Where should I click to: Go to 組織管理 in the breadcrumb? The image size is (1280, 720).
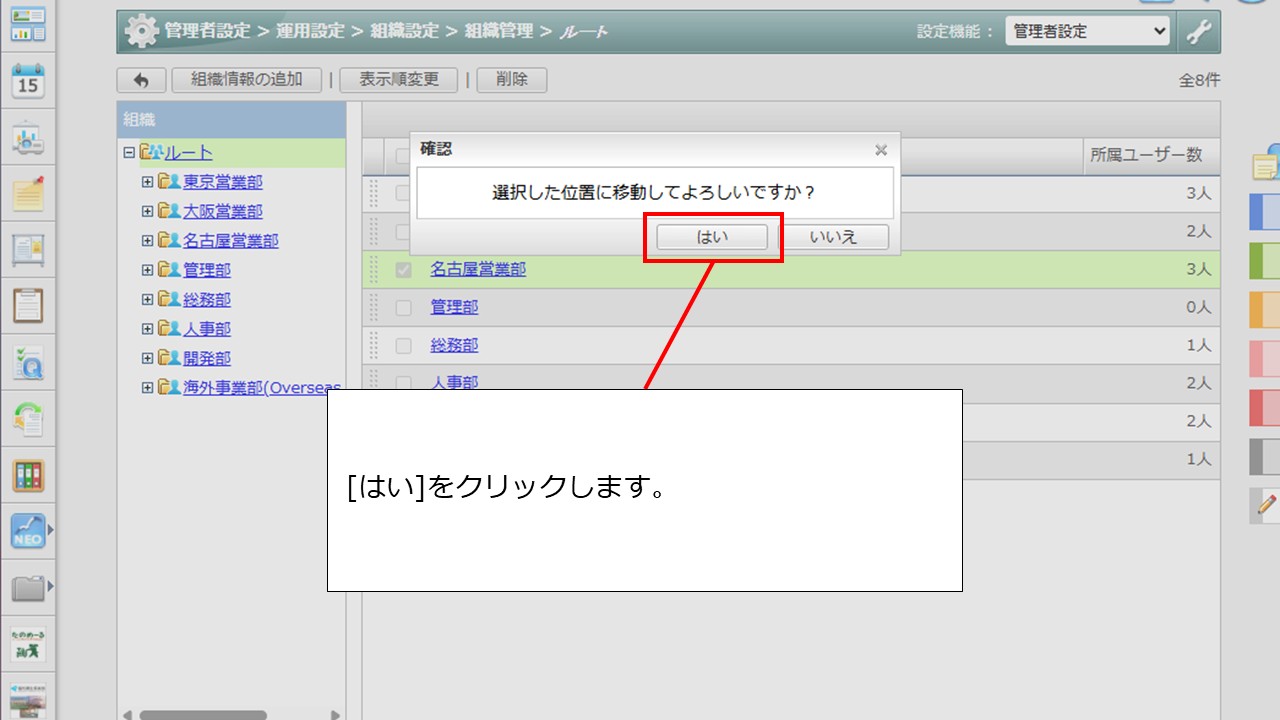point(499,31)
